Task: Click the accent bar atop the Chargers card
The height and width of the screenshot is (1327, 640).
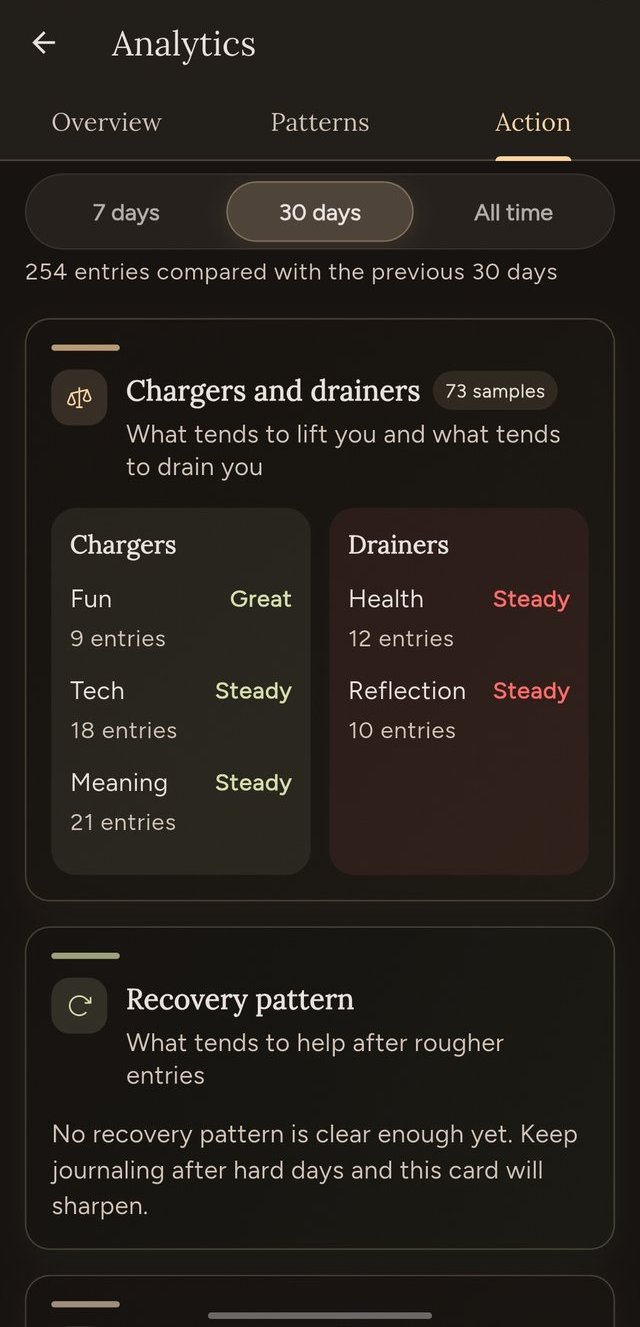Action: coord(85,347)
